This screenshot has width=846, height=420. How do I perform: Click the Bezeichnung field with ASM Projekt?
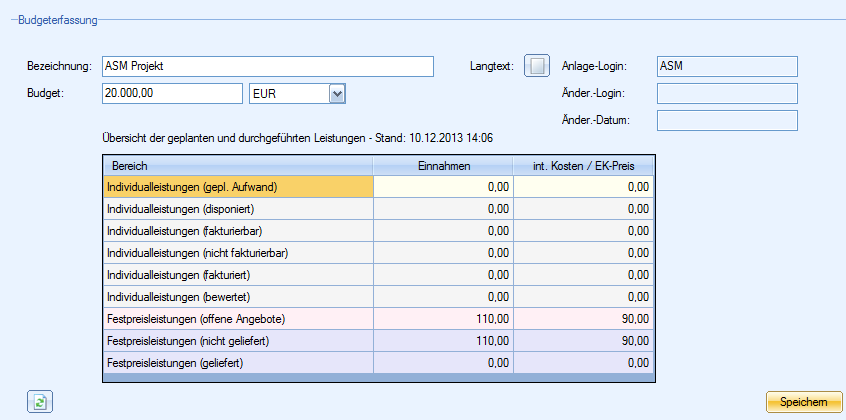[268, 66]
